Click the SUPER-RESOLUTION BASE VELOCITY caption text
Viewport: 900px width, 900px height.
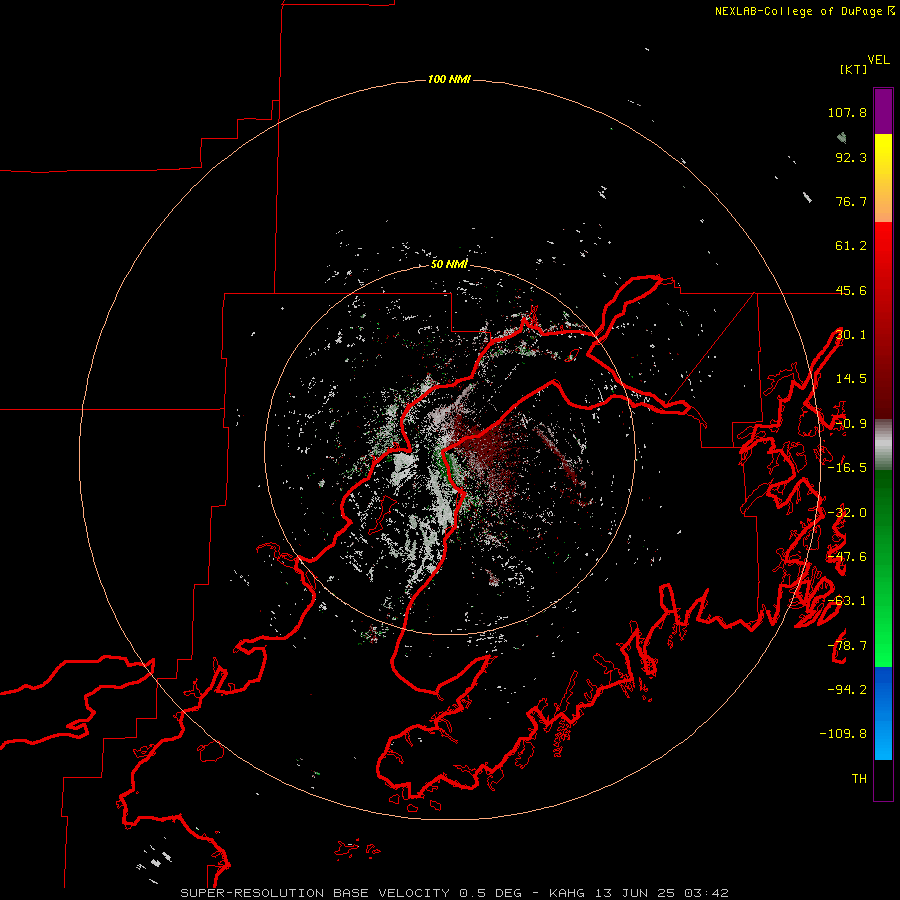tap(315, 893)
